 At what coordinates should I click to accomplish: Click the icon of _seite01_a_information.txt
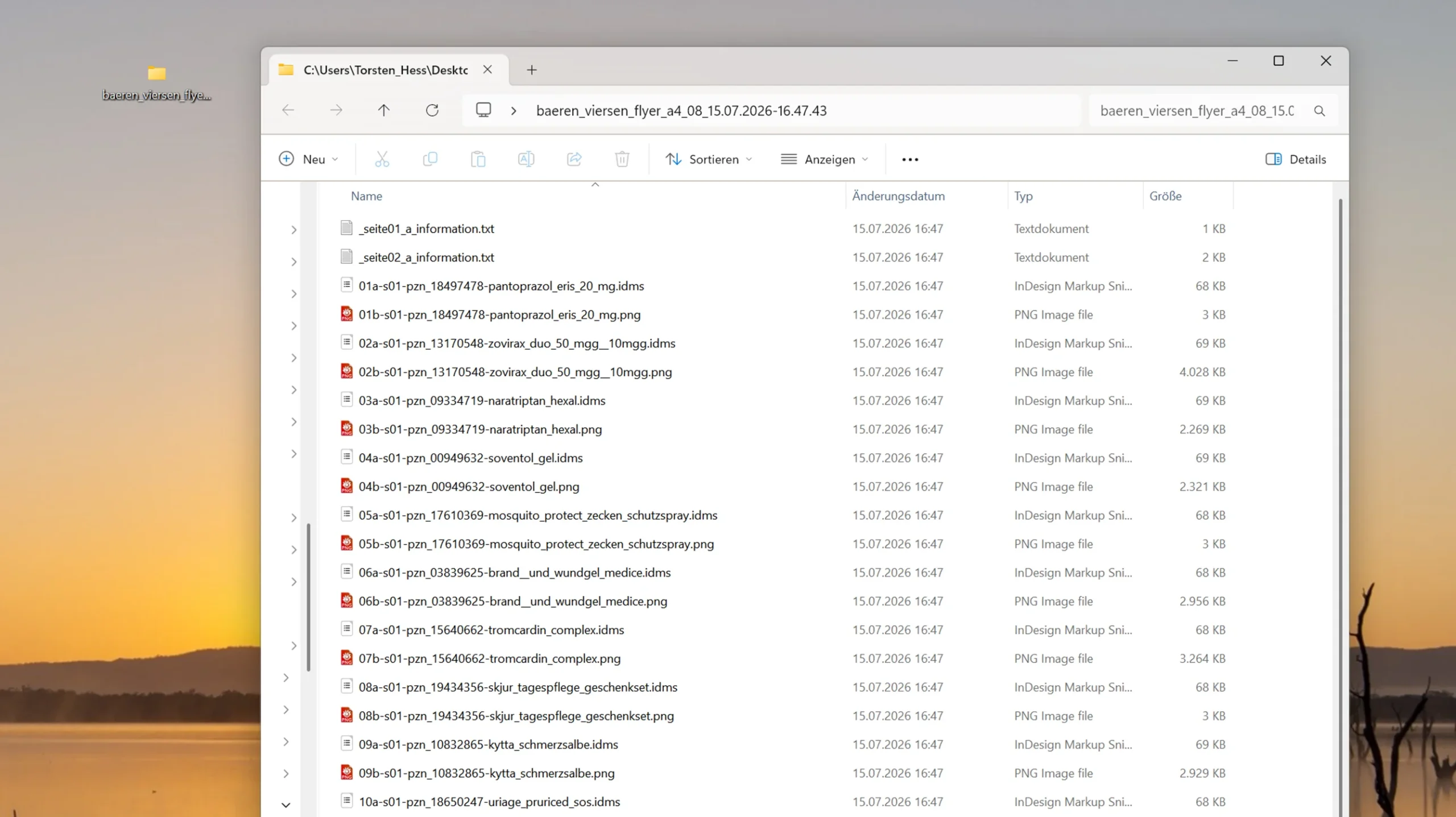pyautogui.click(x=346, y=228)
